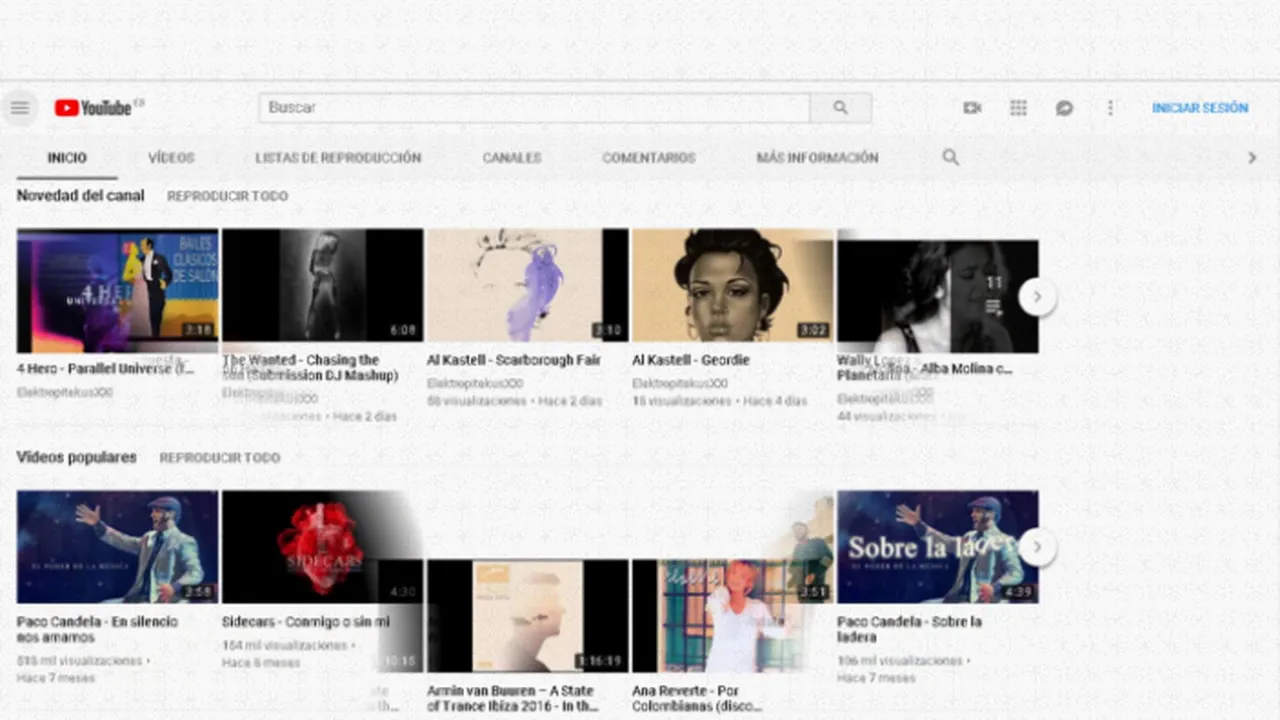Open the create video camera icon
Image resolution: width=1280 pixels, height=720 pixels.
tap(972, 107)
